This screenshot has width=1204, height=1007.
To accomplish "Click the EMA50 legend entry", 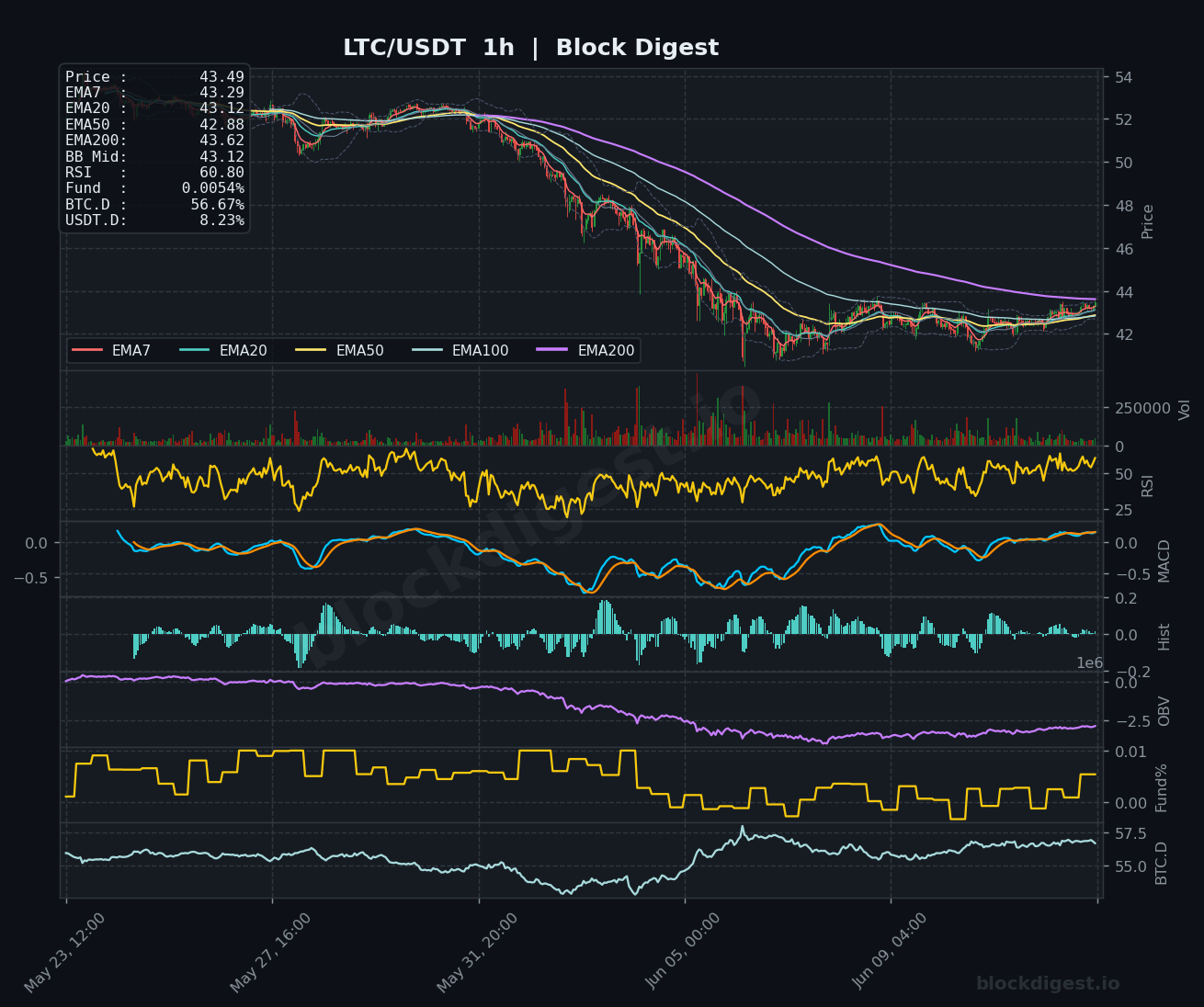I will click(340, 351).
